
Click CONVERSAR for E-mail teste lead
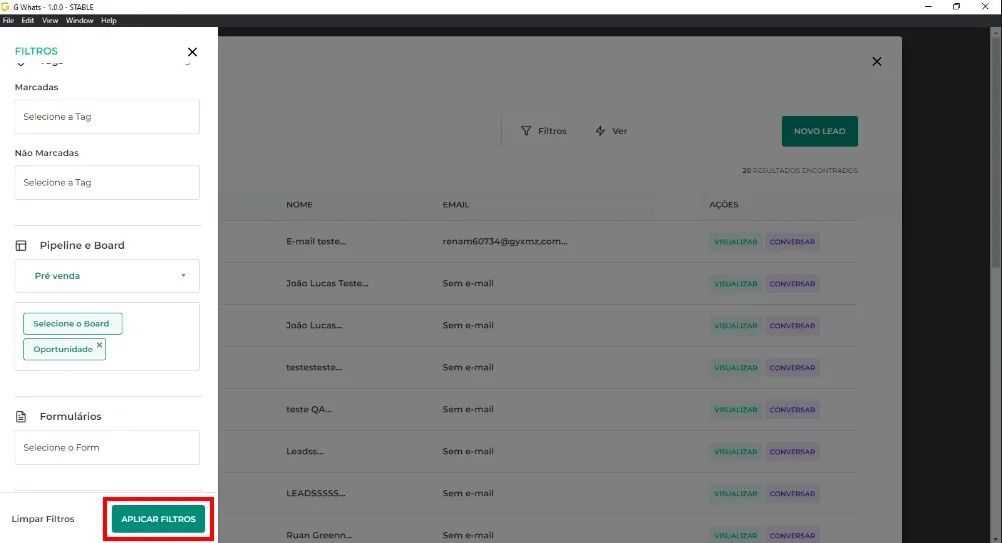(792, 242)
